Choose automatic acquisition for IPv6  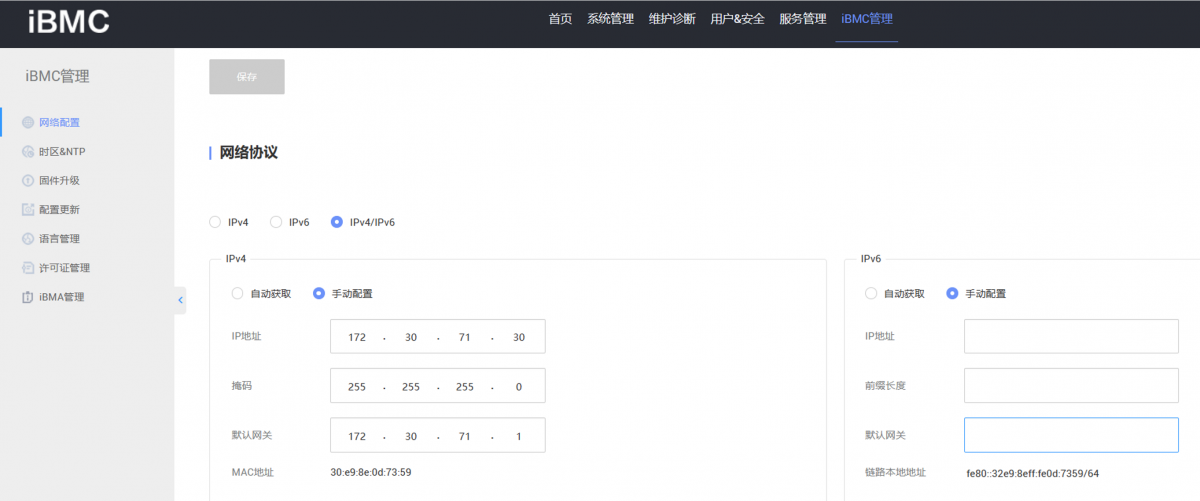pos(871,294)
